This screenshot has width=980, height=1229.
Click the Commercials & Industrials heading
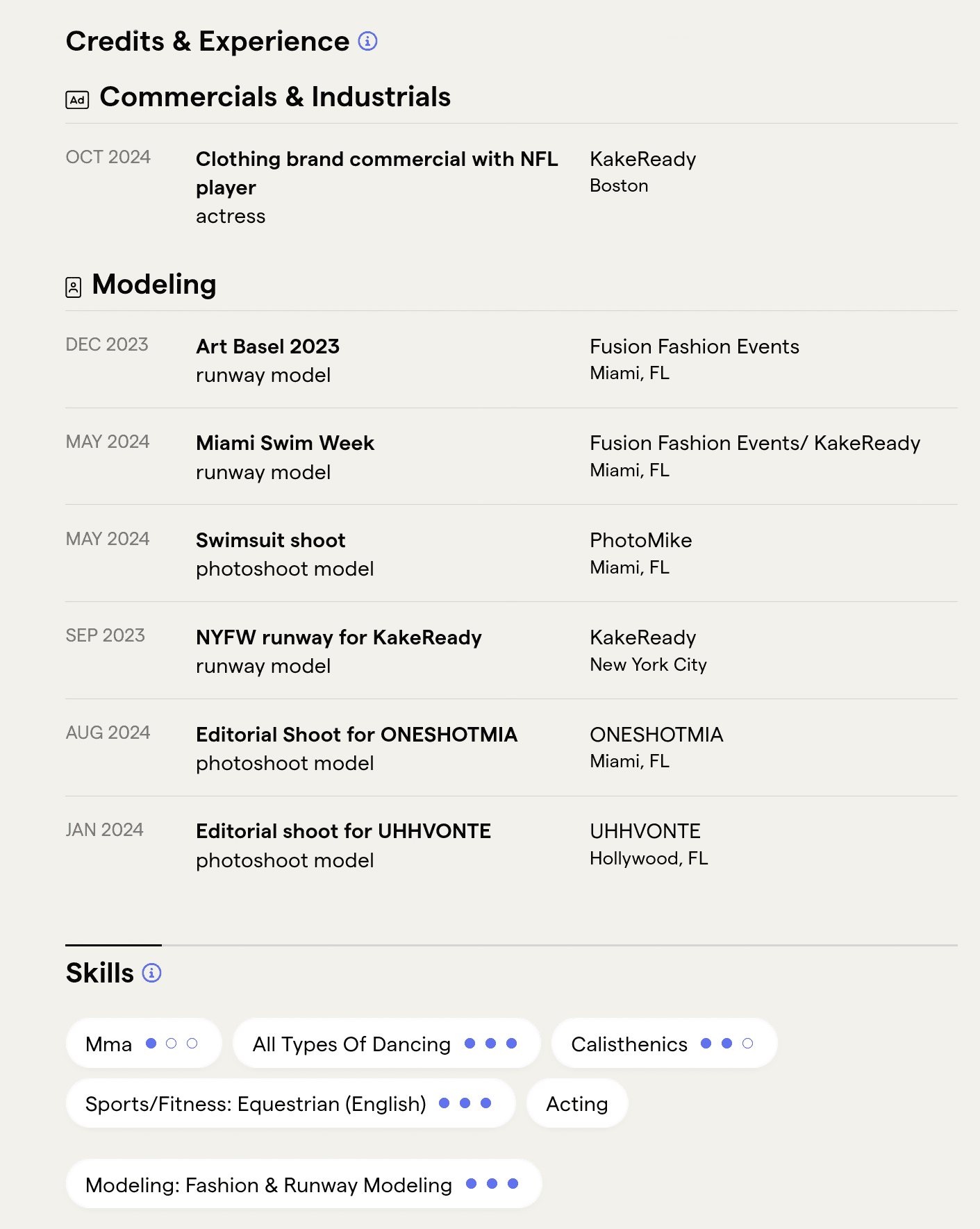click(x=275, y=97)
